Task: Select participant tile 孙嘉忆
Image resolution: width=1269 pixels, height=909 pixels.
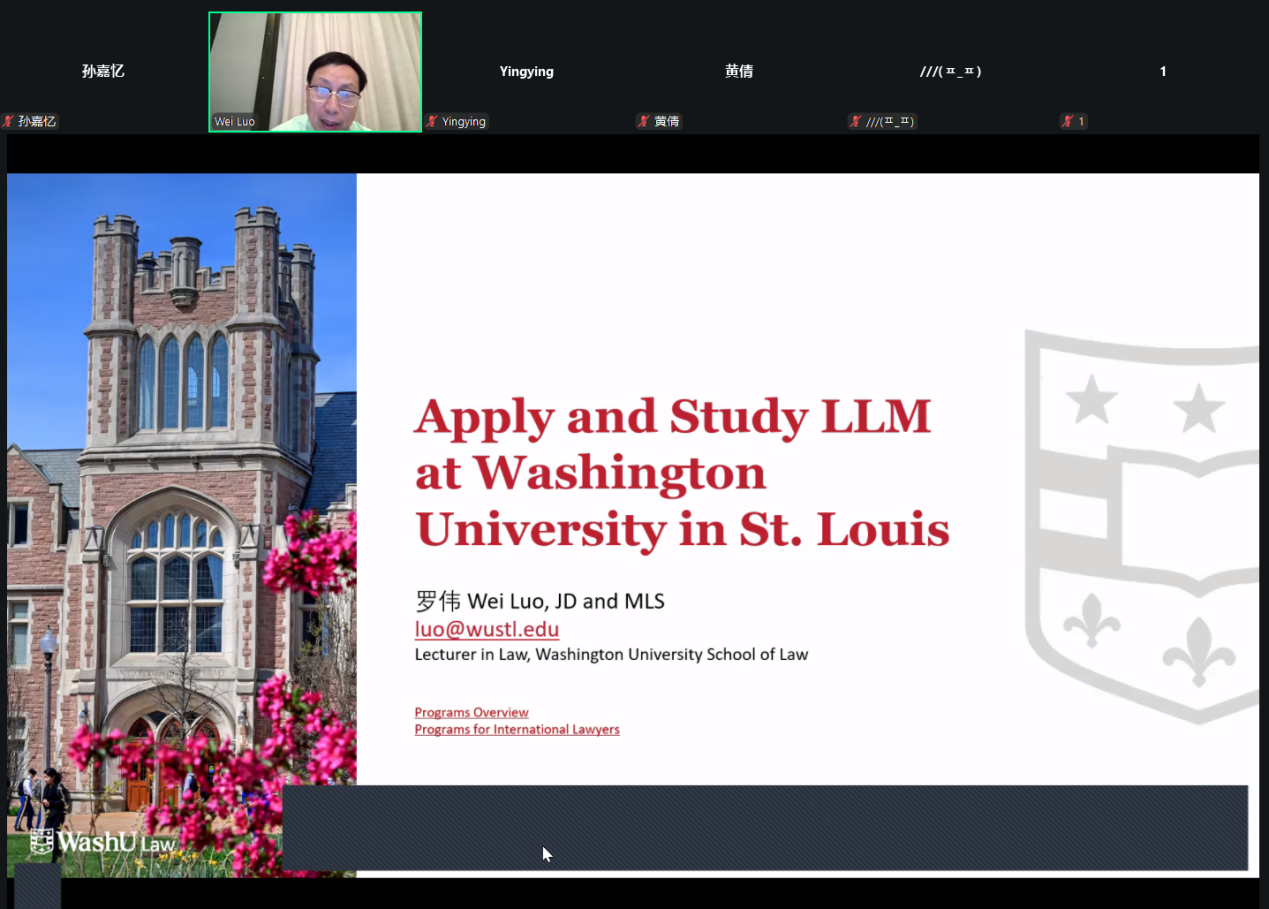Action: pos(104,72)
